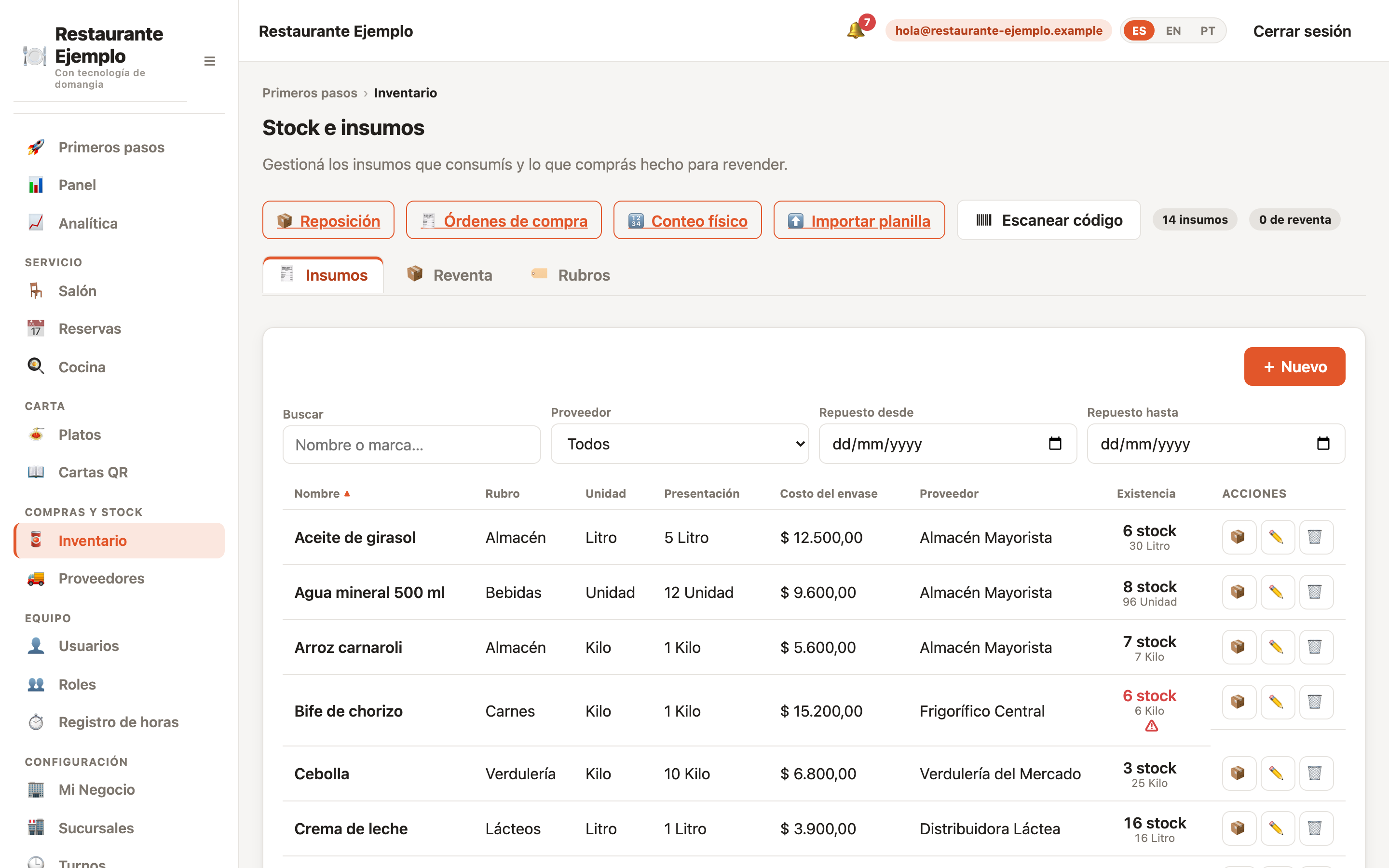The height and width of the screenshot is (868, 1389).
Task: Edit Aceite de girasol with pencil icon
Action: pyautogui.click(x=1277, y=537)
